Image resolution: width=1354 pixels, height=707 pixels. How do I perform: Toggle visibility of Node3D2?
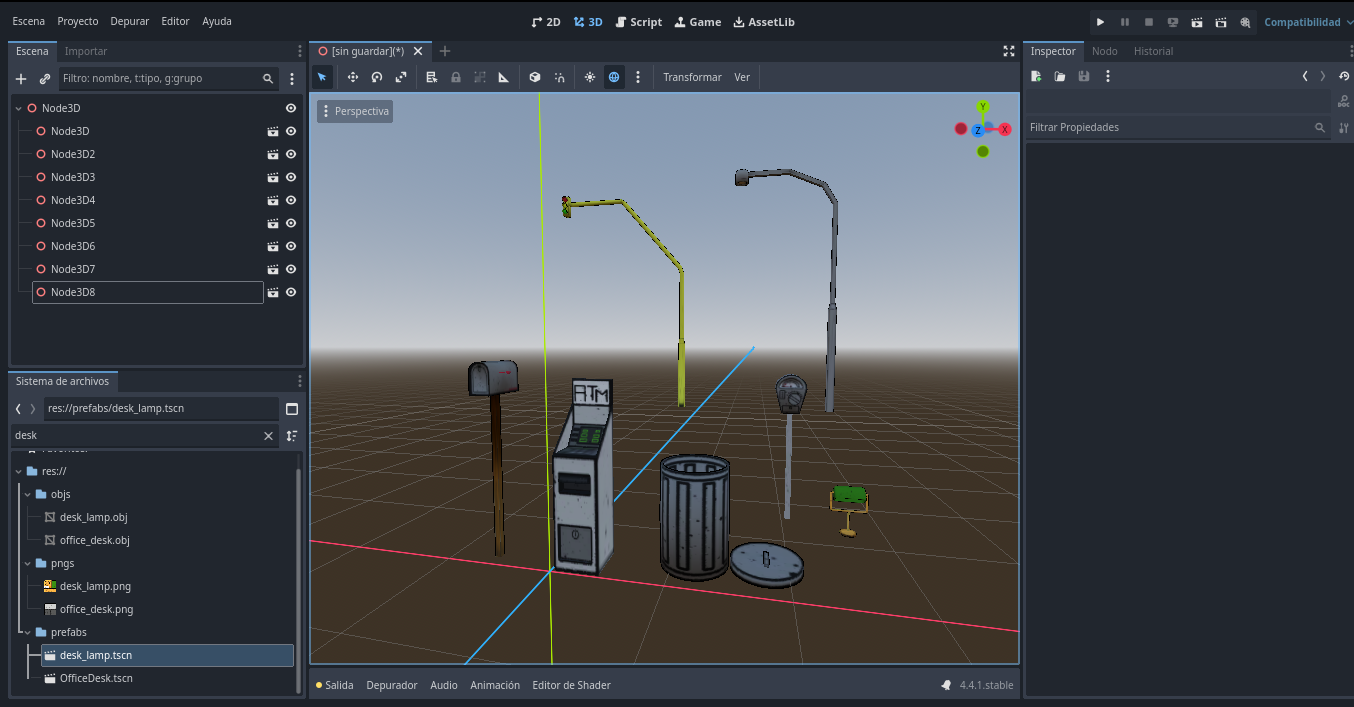[291, 154]
